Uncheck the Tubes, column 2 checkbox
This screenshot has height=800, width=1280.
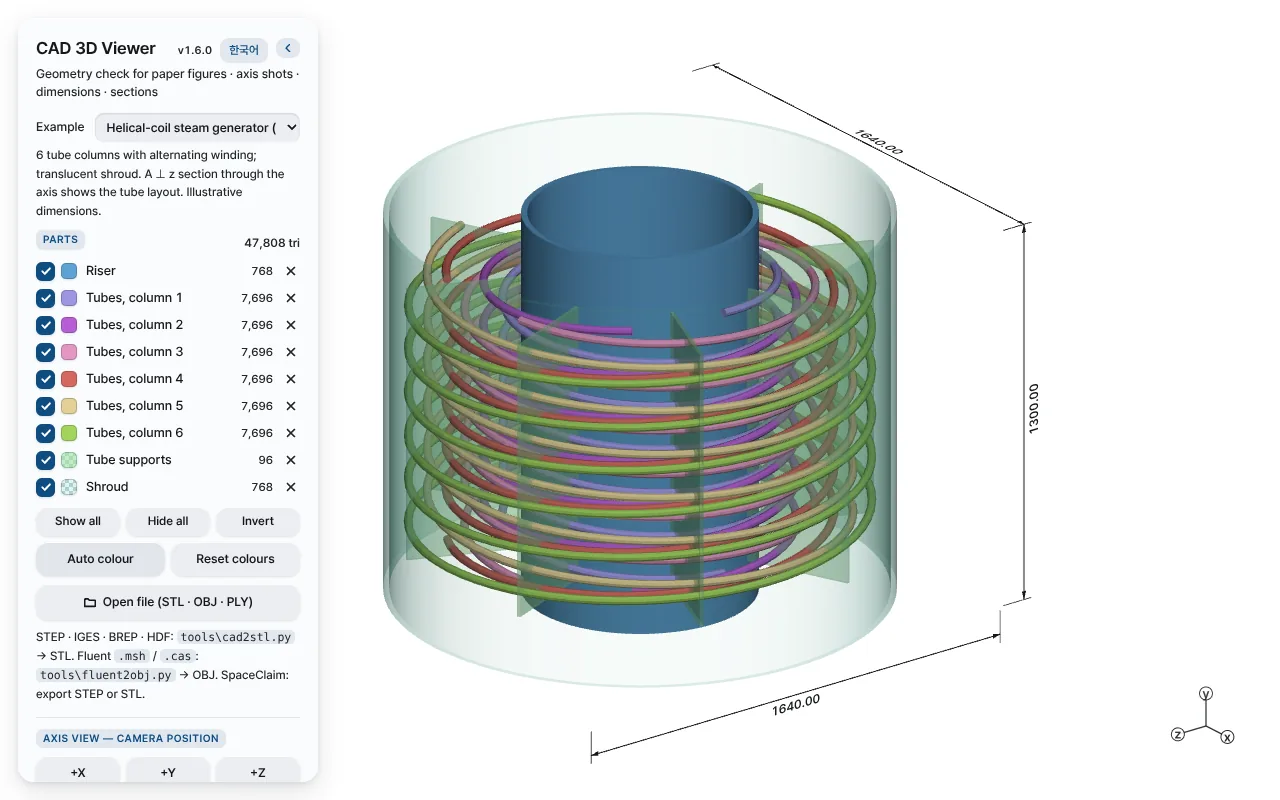(x=45, y=325)
